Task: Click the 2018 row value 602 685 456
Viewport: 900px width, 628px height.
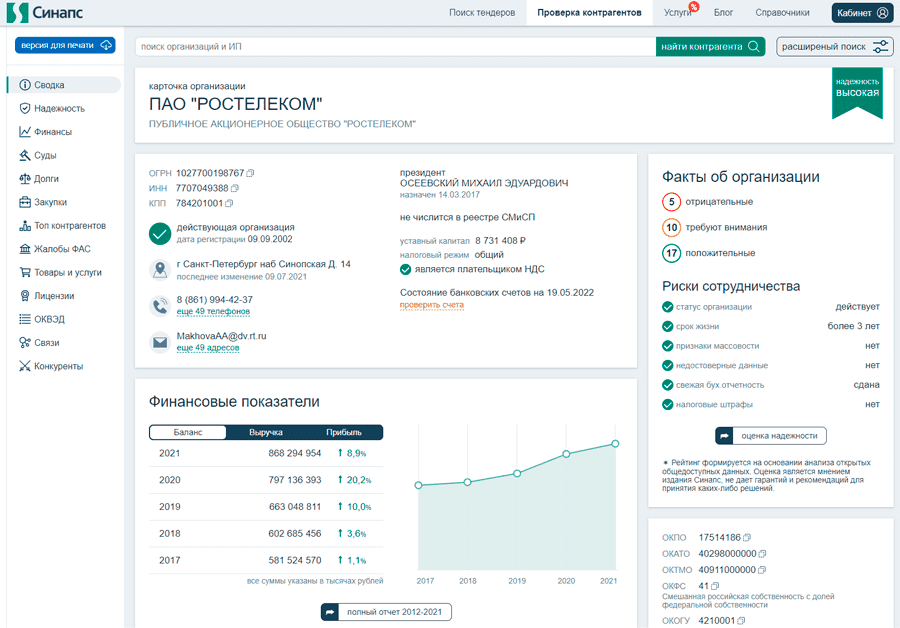Action: pos(294,534)
